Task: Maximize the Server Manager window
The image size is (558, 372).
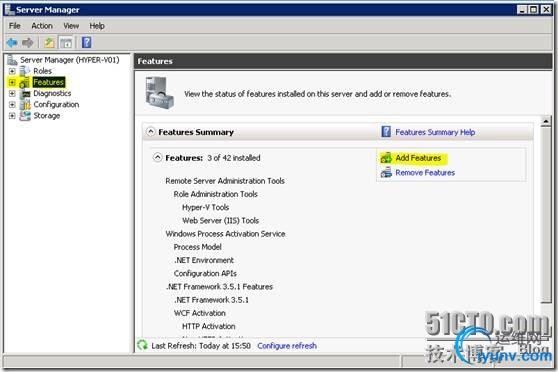Action: click(x=534, y=10)
